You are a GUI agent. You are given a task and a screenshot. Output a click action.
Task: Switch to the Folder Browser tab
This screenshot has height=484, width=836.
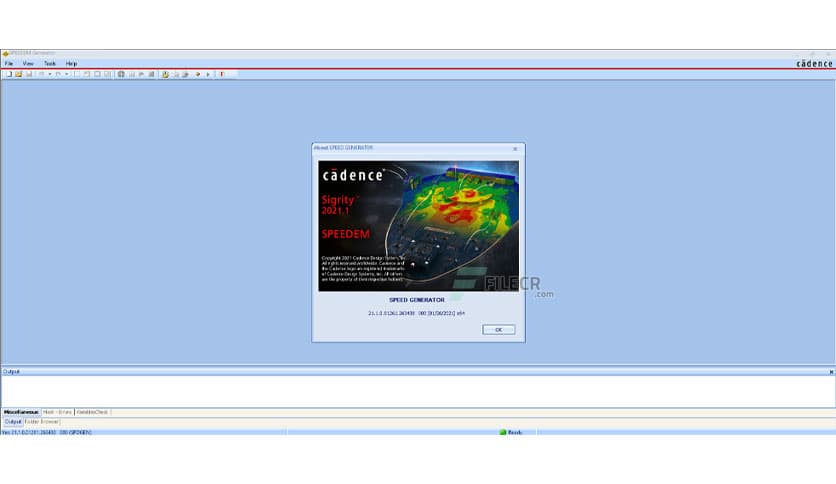click(x=42, y=422)
